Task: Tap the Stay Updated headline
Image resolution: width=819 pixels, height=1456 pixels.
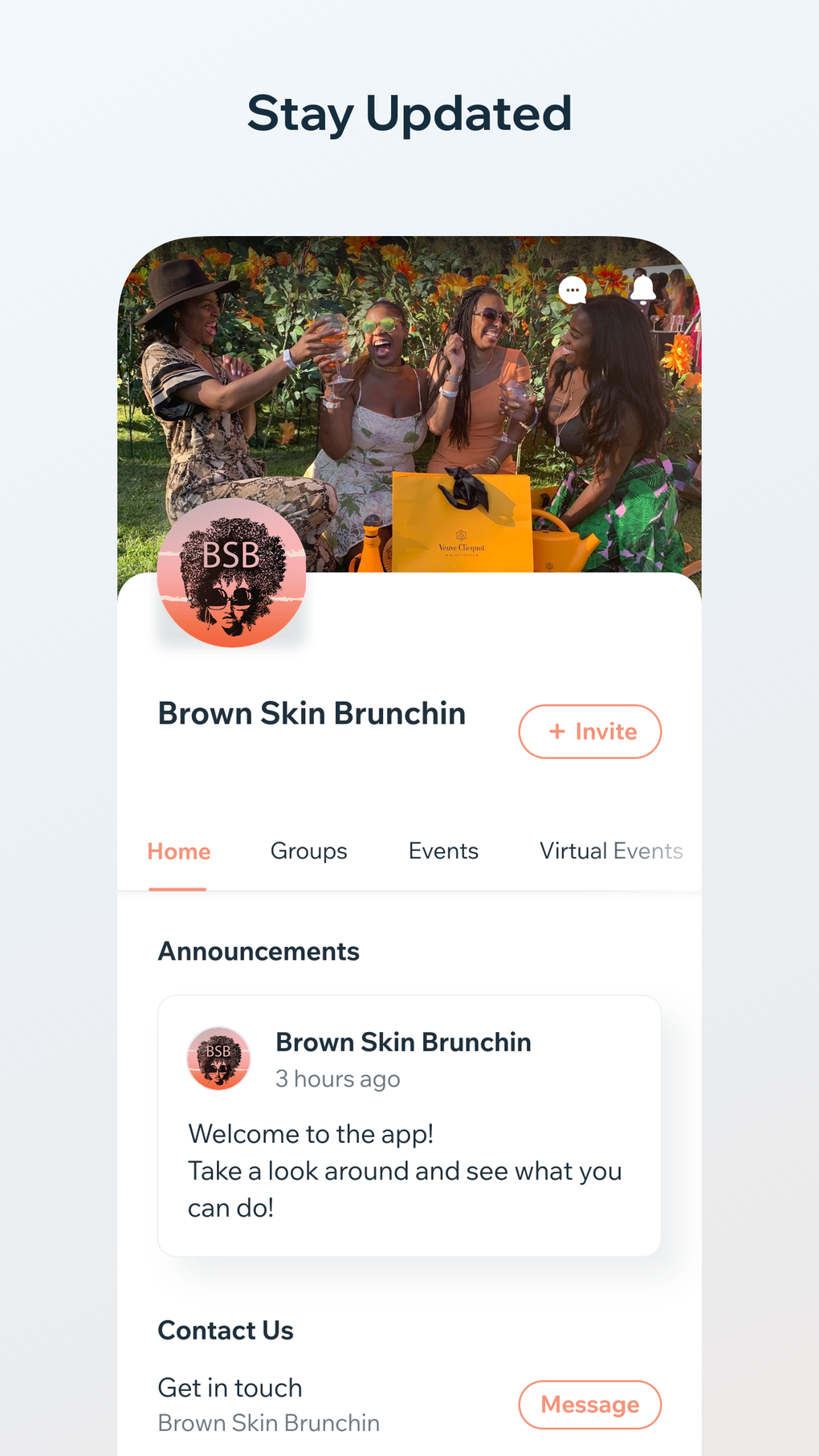Action: 409,113
